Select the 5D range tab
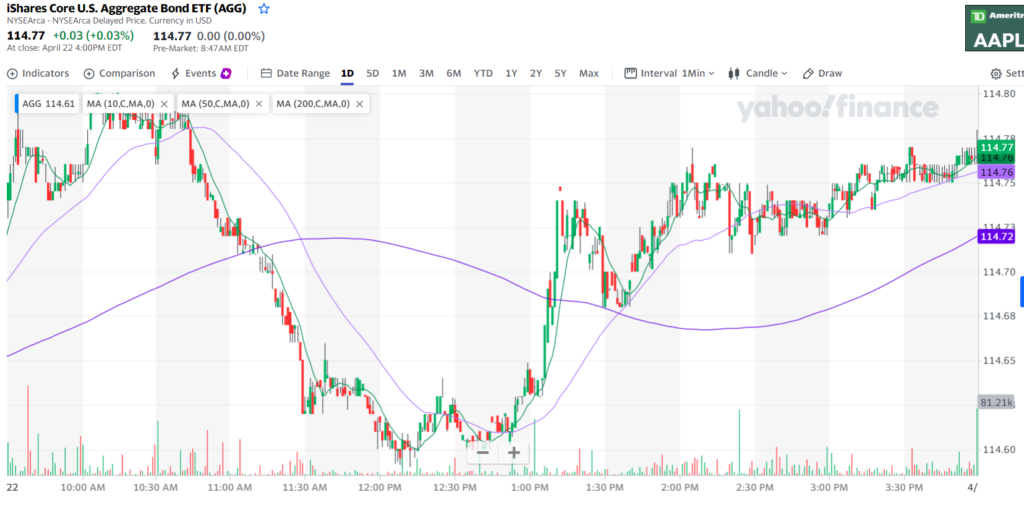This screenshot has width=1024, height=505. pos(372,73)
